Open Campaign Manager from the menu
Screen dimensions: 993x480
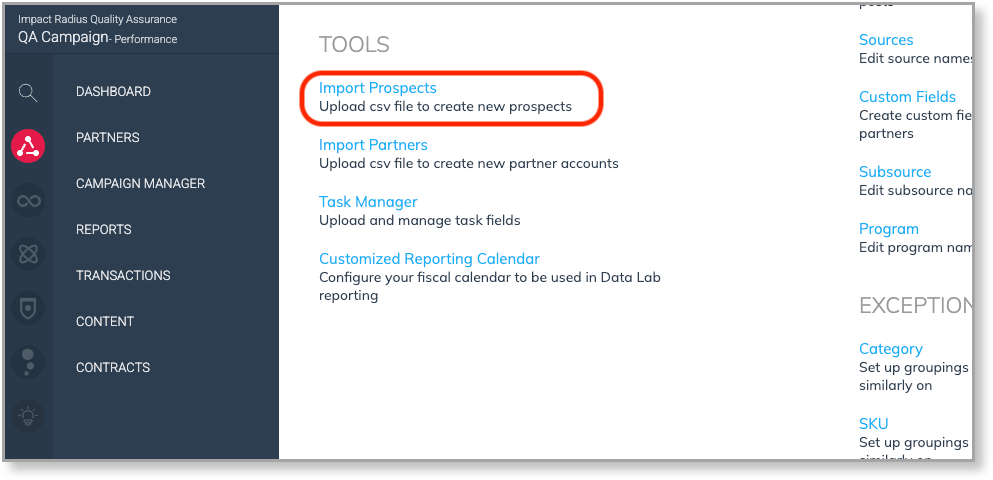(x=140, y=184)
